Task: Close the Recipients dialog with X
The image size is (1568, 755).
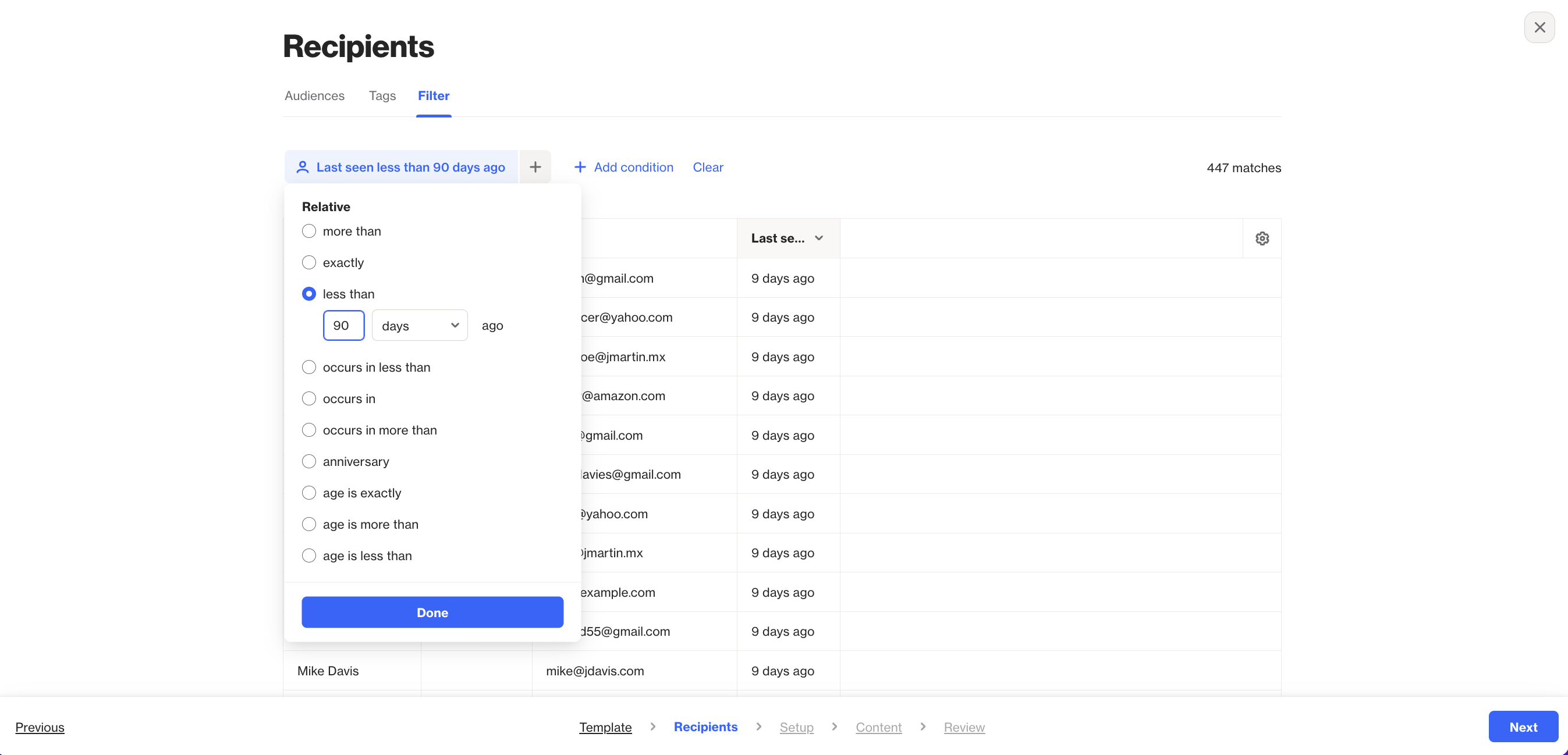Action: point(1539,27)
